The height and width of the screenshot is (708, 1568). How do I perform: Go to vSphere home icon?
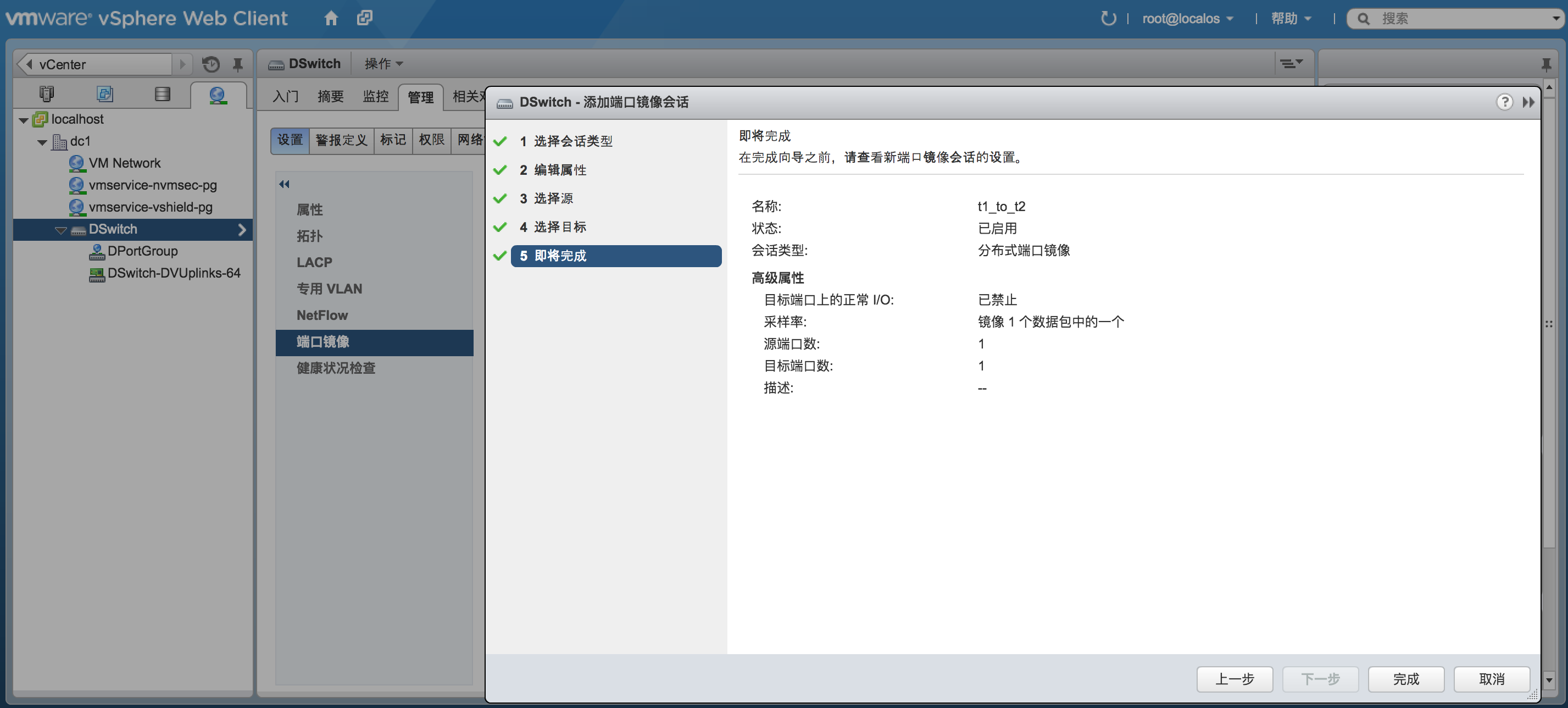(331, 18)
